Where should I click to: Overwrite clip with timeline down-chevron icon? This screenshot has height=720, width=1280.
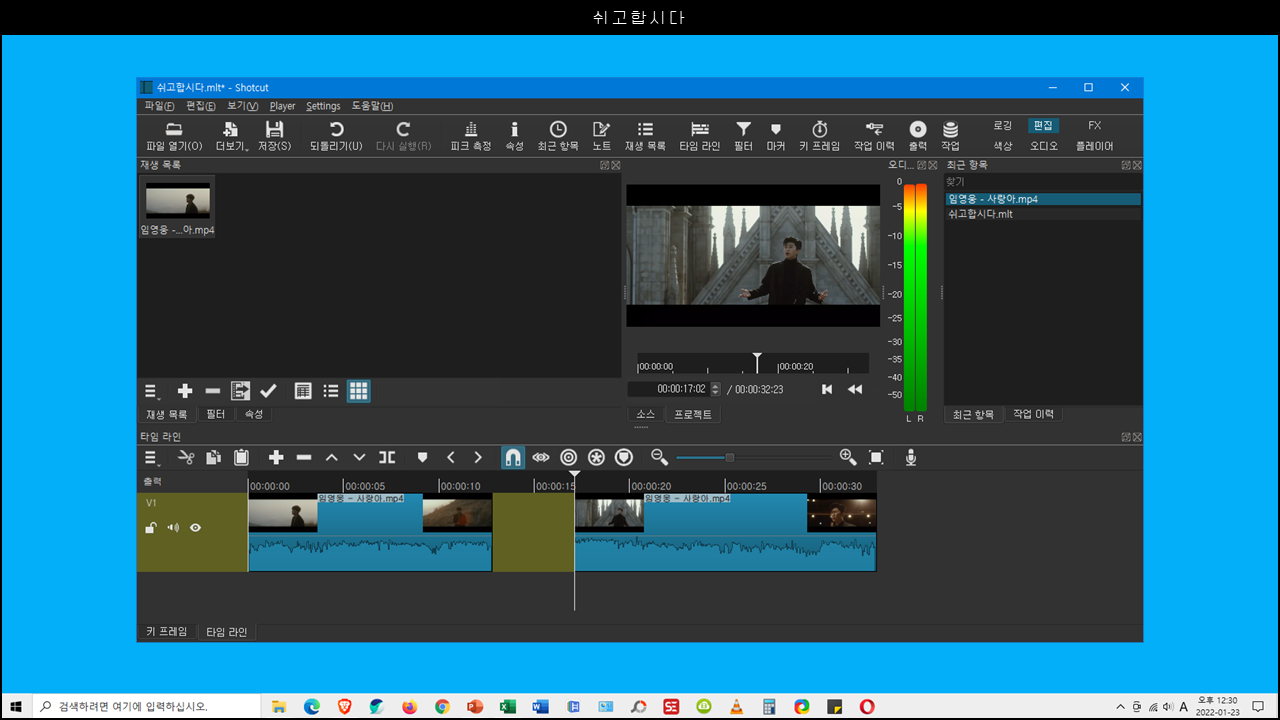[x=360, y=457]
